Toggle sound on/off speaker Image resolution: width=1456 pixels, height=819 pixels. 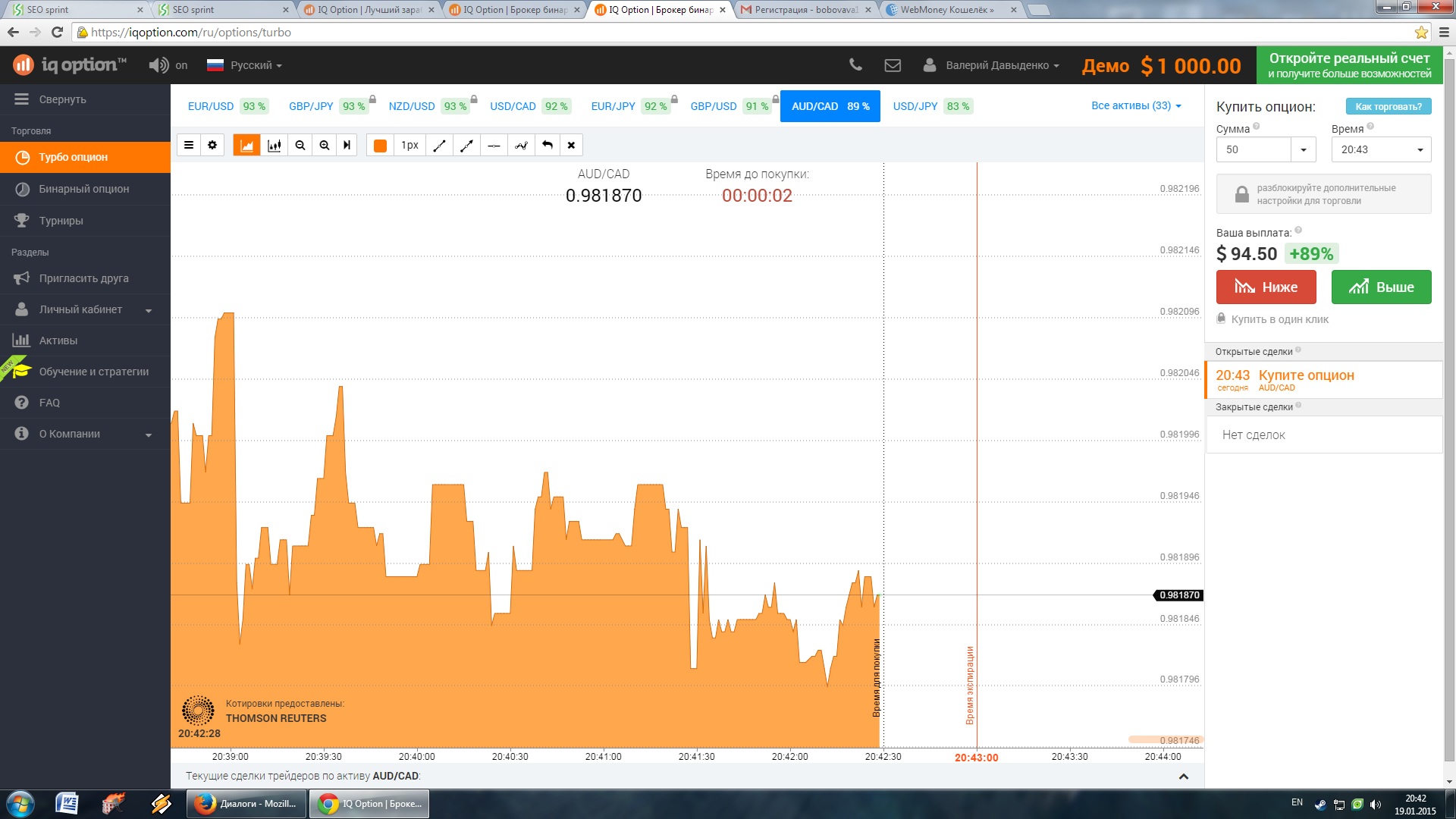coord(158,65)
